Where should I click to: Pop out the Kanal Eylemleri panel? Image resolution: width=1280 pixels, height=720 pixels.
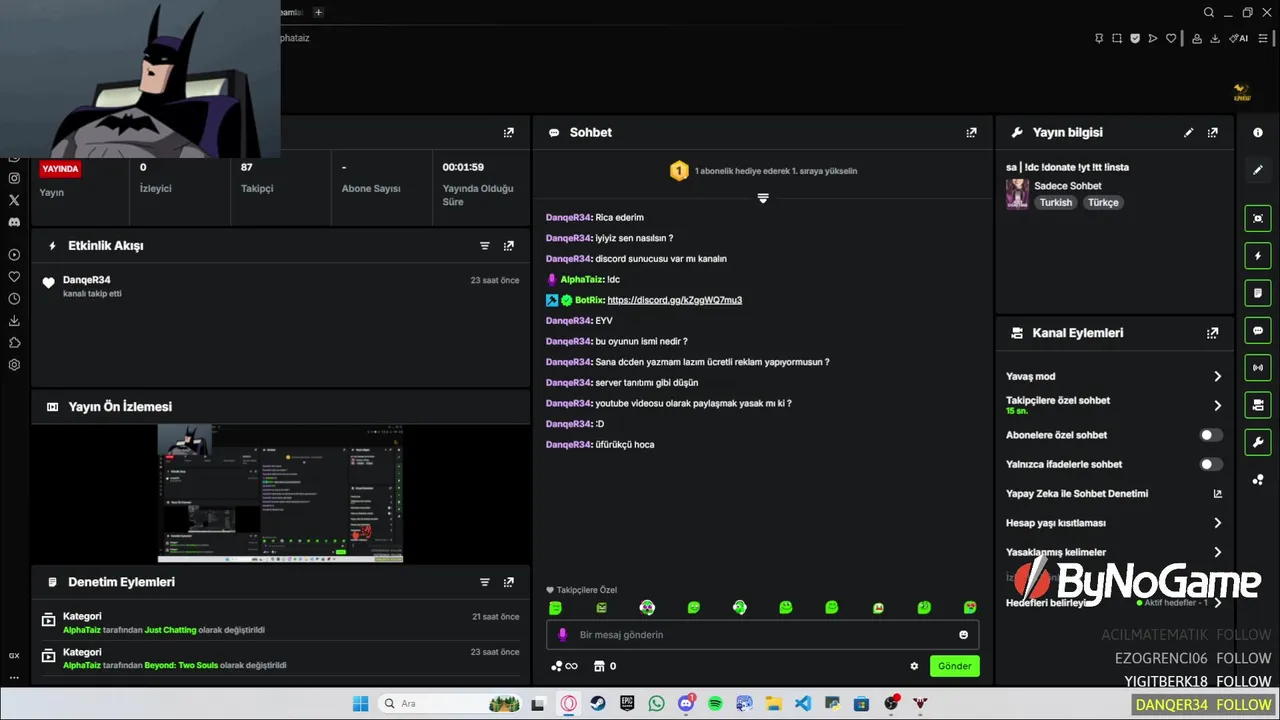(x=1212, y=333)
